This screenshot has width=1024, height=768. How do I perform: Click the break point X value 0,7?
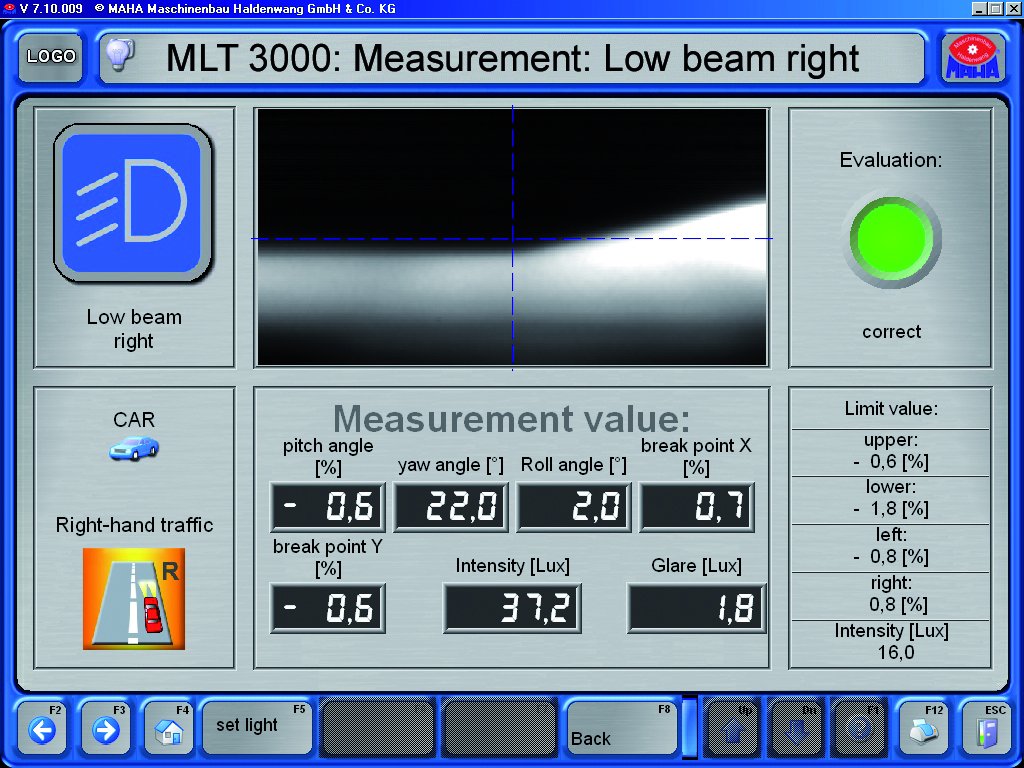pyautogui.click(x=697, y=507)
